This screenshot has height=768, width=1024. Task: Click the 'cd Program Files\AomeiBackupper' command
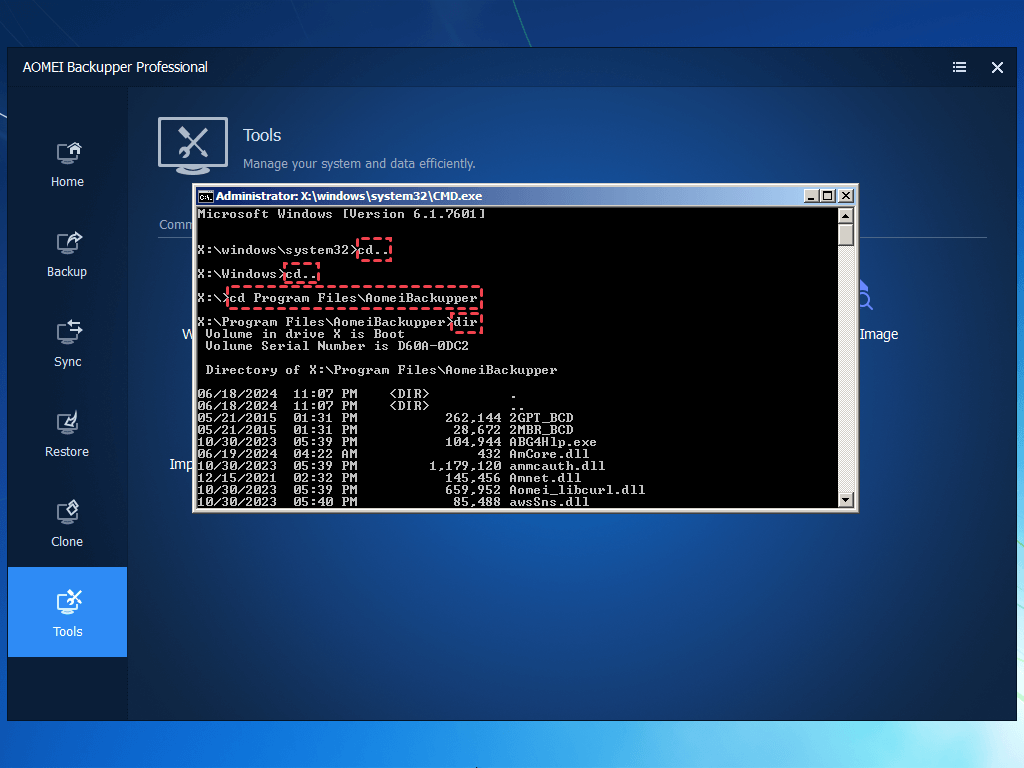coord(354,298)
